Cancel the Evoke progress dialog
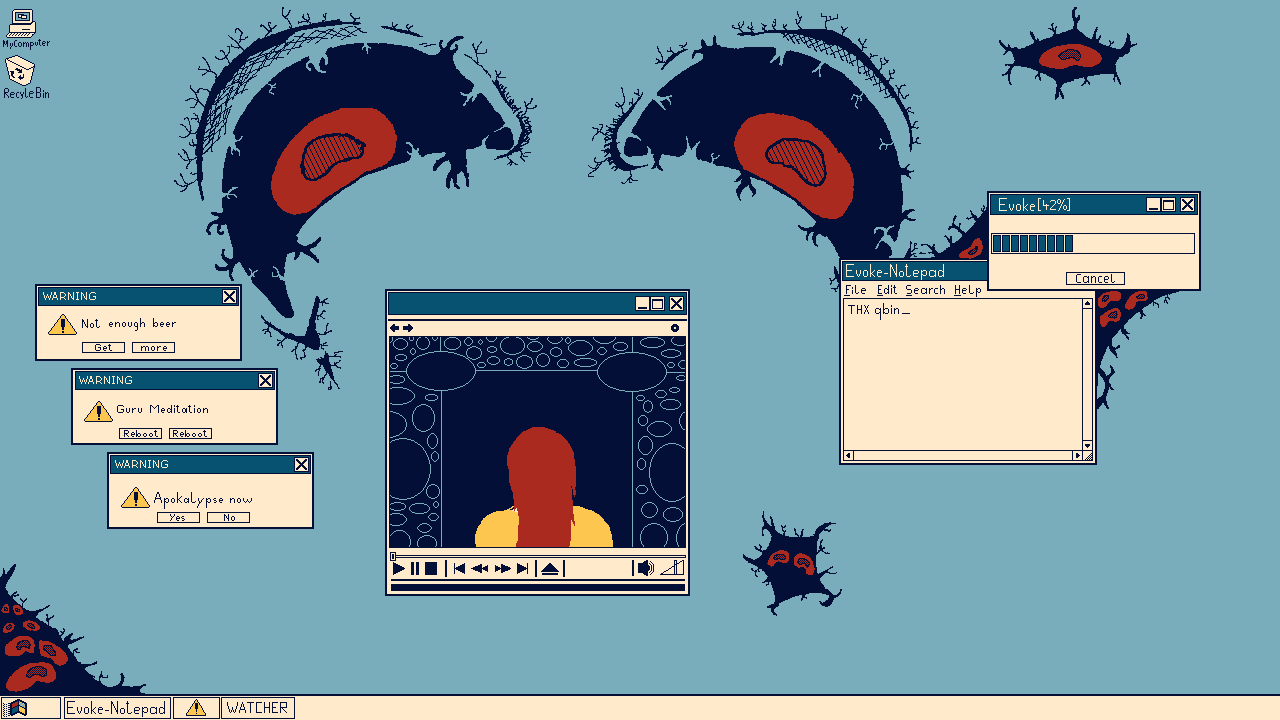Image resolution: width=1280 pixels, height=720 pixels. click(1095, 279)
